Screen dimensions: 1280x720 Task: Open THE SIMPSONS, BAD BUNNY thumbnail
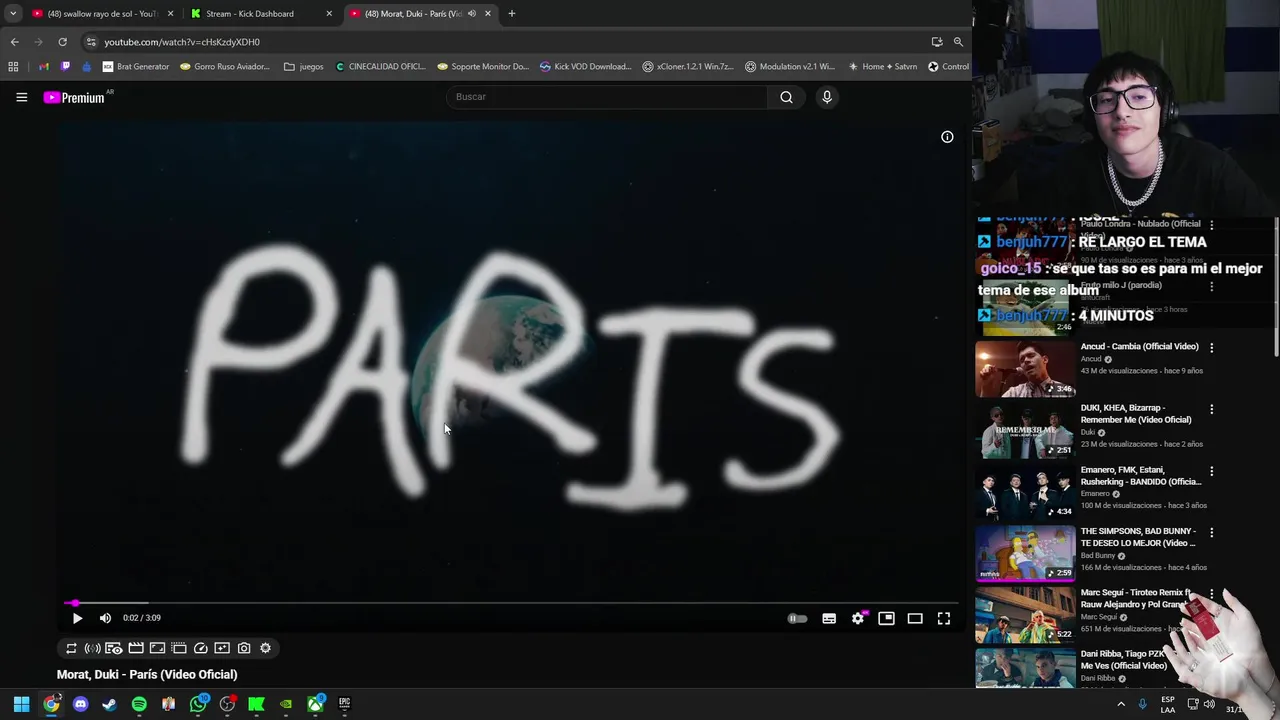pyautogui.click(x=1025, y=553)
